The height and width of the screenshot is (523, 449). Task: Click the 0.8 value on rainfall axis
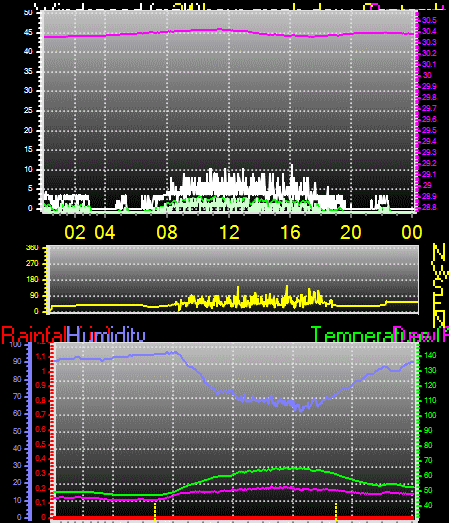40,400
